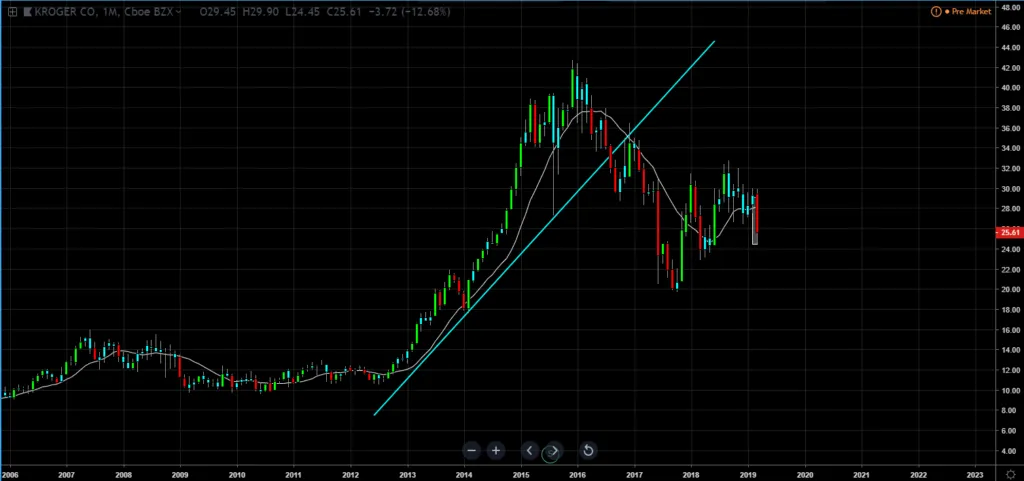Screen dimensions: 1024x481
Task: Click the -3.72 (-12.68%) change value
Action: (409, 12)
